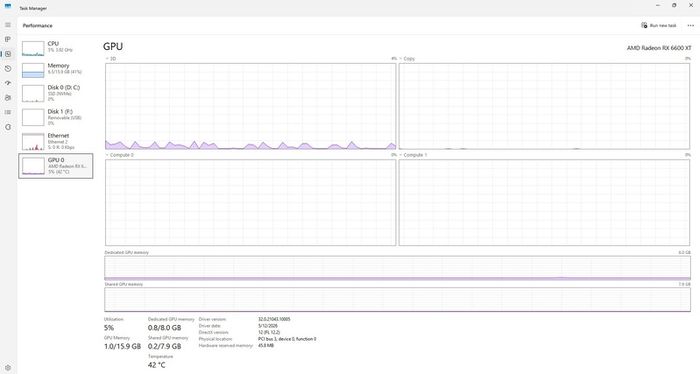Image resolution: width=700 pixels, height=374 pixels.
Task: Click the driver date 5/12/2026
Action: (x=268, y=326)
